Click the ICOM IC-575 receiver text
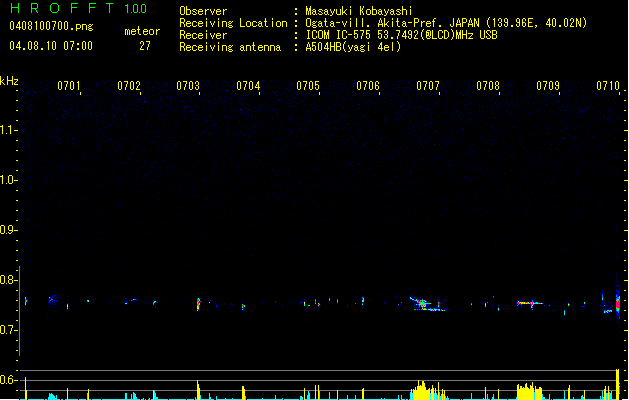Image resolution: width=629 pixels, height=400 pixels. click(x=401, y=35)
